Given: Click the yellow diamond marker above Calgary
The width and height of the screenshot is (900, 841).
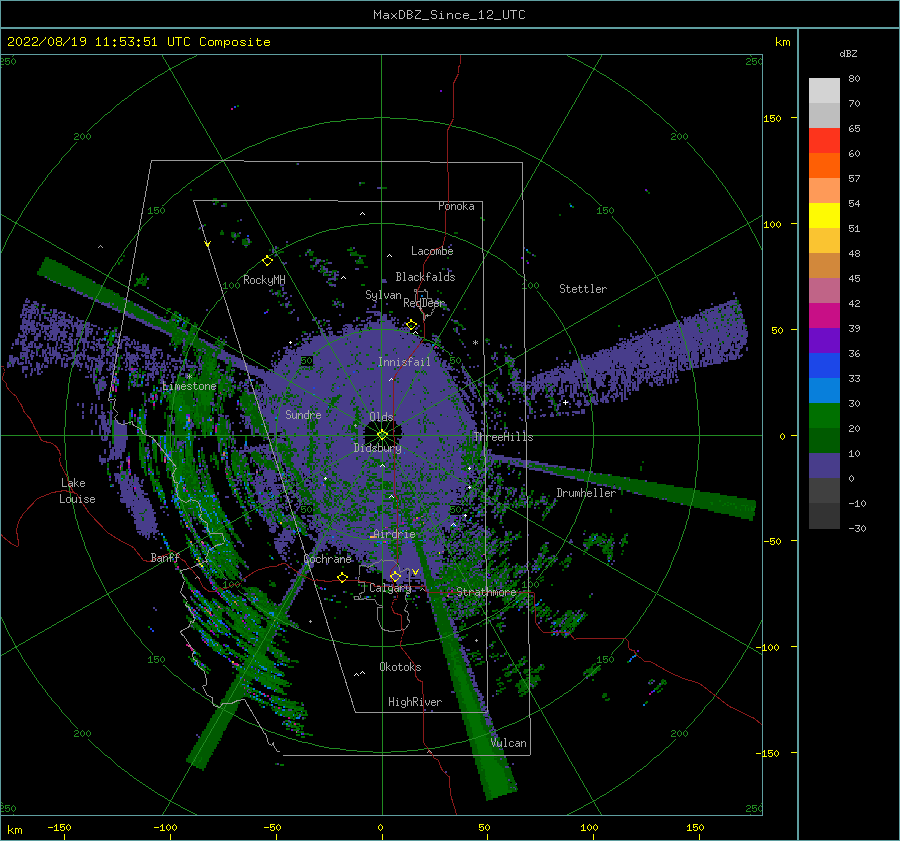Looking at the screenshot, I should [395, 576].
